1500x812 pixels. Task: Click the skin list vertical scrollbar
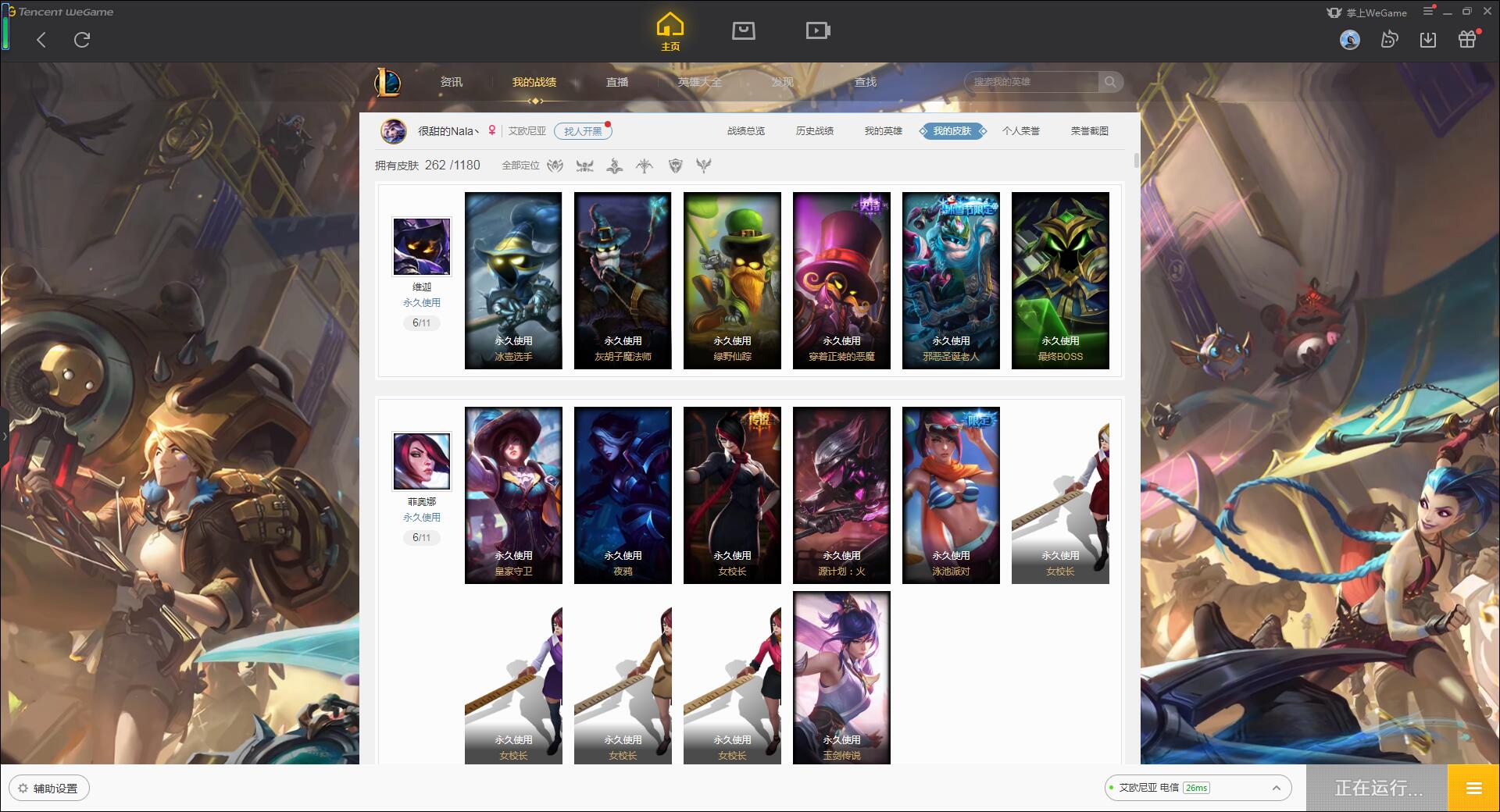(x=1136, y=159)
